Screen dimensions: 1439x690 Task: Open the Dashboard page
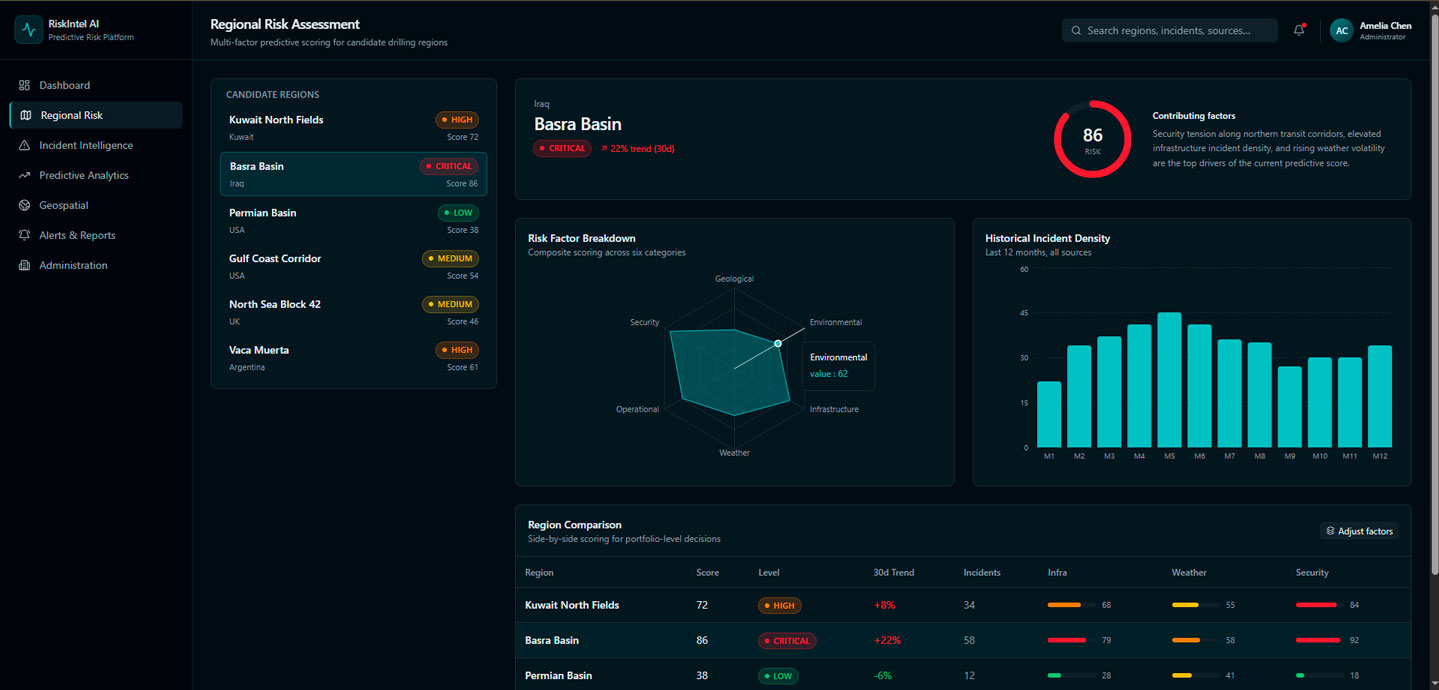click(96, 85)
